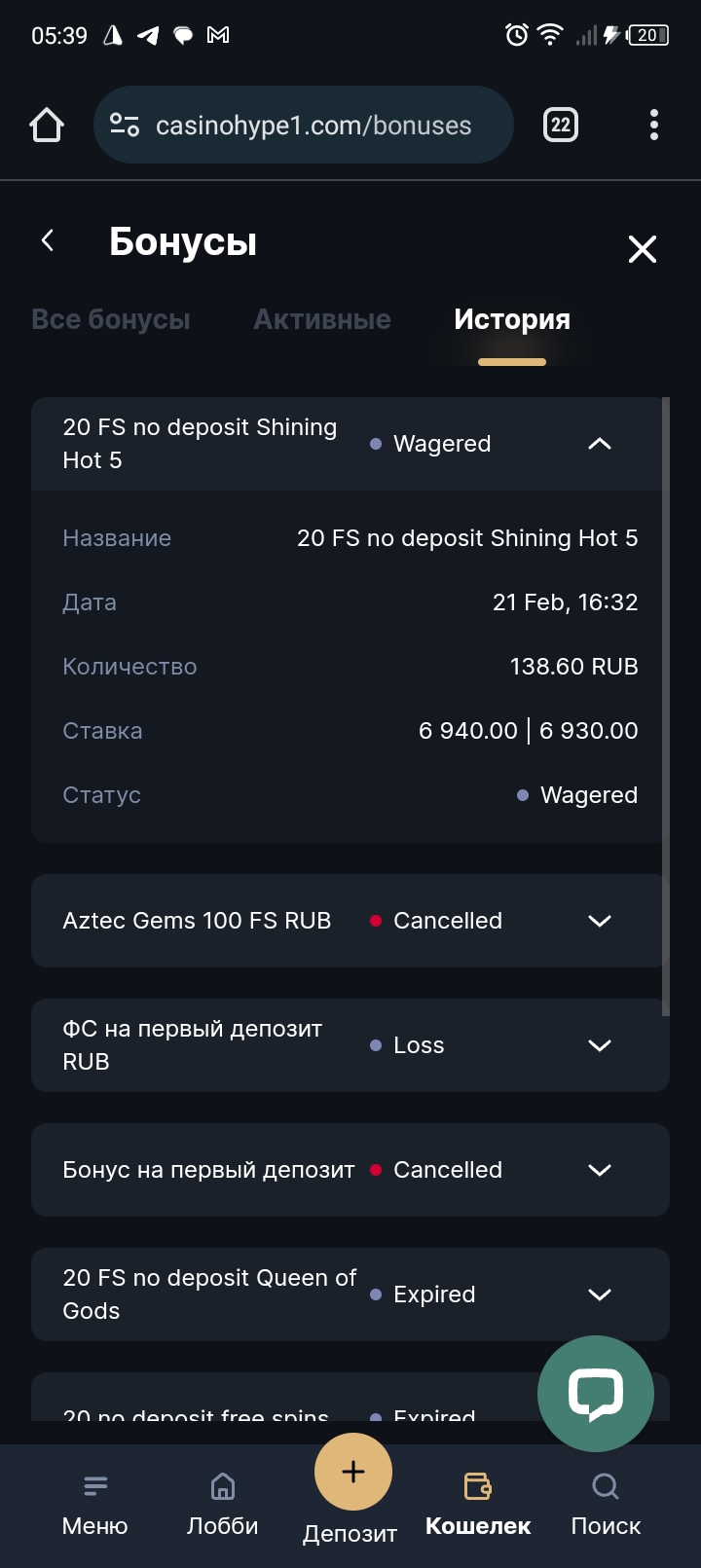This screenshot has width=701, height=1568.
Task: Expand the ФС на первый депозит RUB entry
Action: tap(600, 1045)
